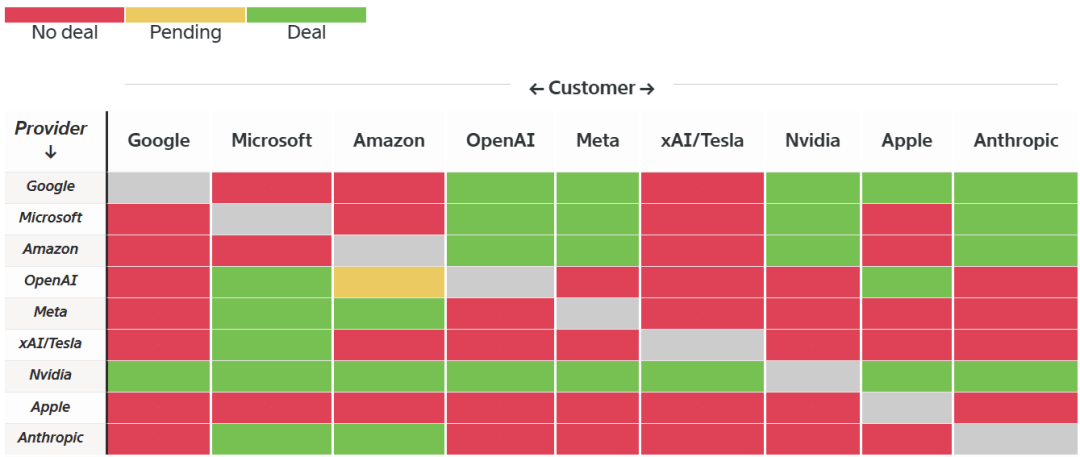
Task: Select the Google customer column header
Action: click(x=158, y=141)
